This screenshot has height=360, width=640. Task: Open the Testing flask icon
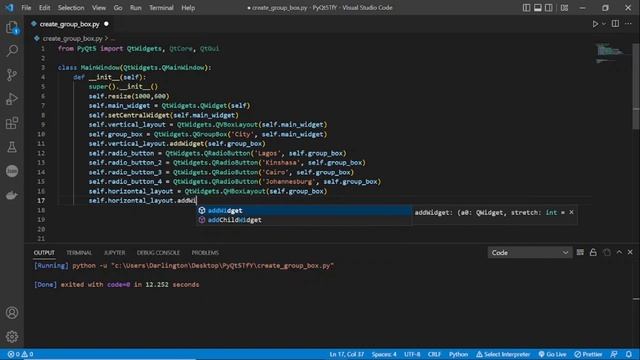pos(12,147)
